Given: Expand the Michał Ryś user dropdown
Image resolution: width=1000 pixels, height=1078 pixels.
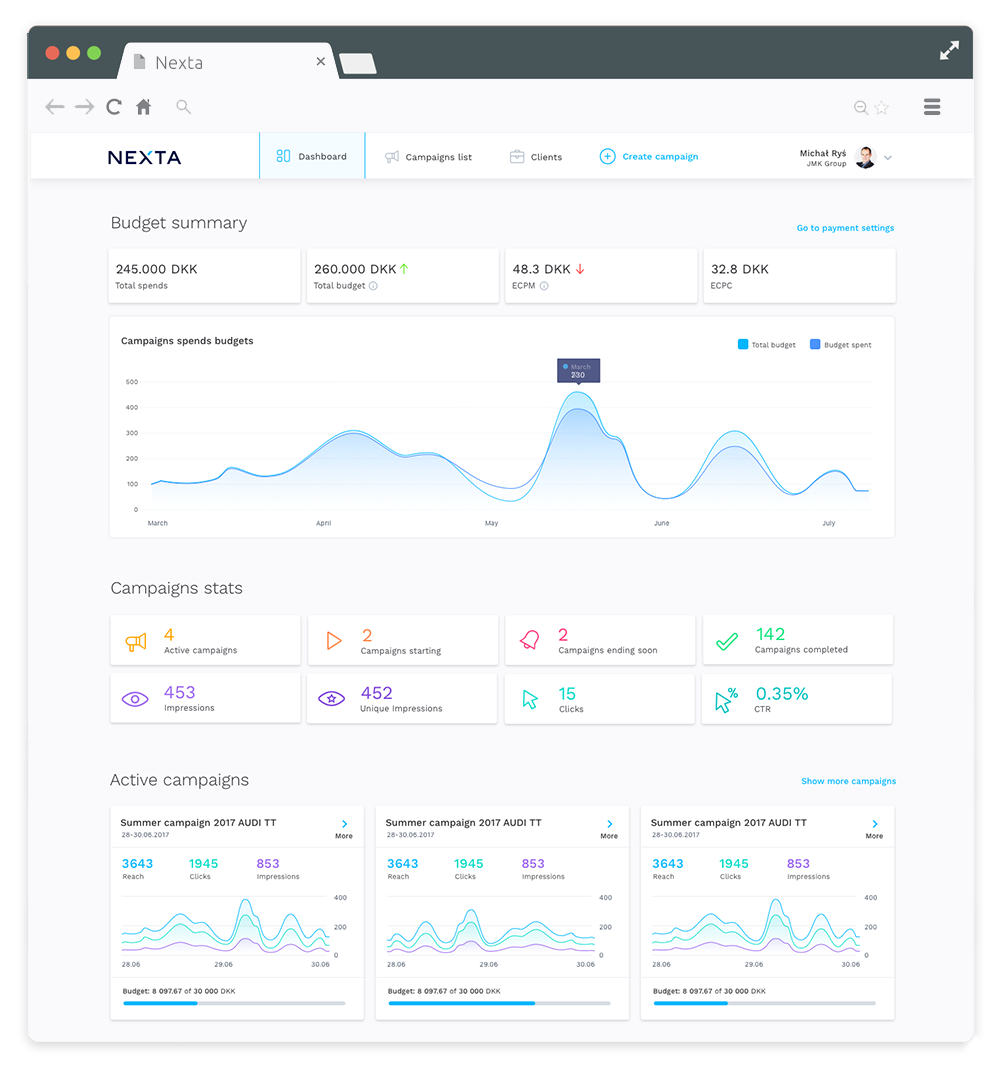Looking at the screenshot, I should 888,158.
